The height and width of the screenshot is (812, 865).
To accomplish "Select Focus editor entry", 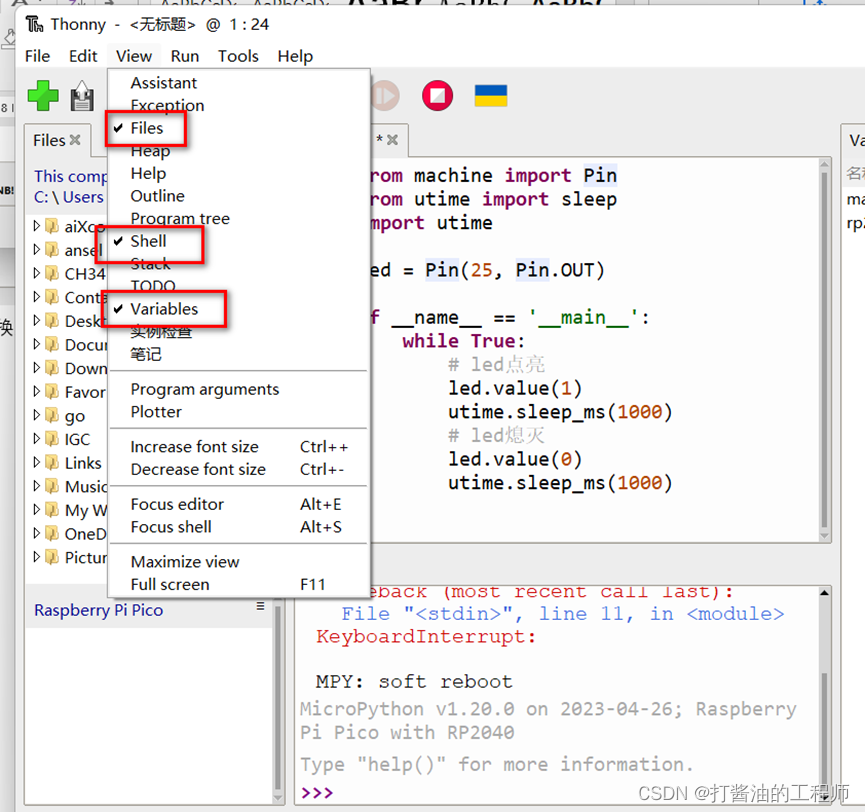I will coord(239,504).
